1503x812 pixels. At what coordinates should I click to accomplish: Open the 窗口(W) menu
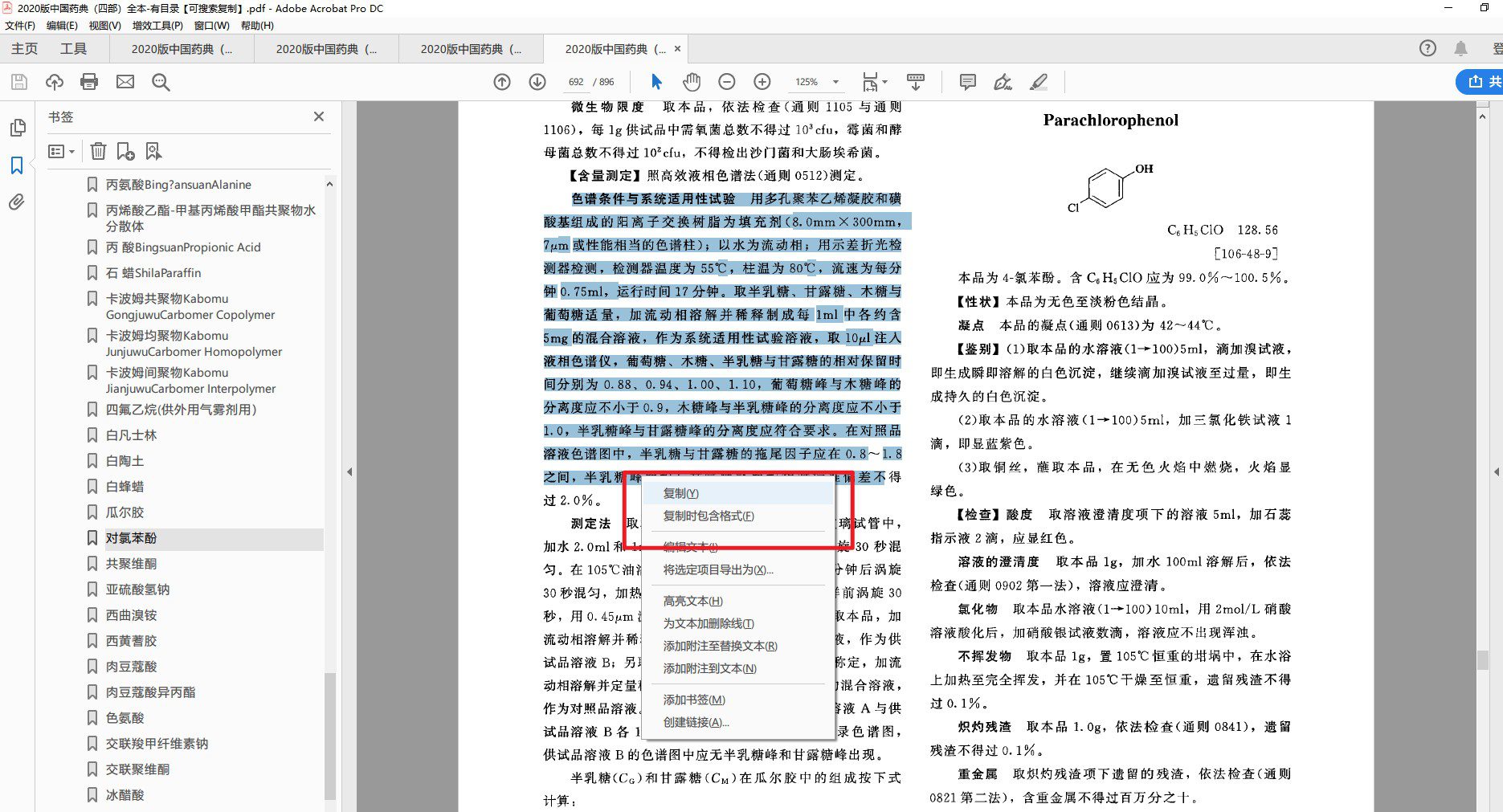point(212,26)
